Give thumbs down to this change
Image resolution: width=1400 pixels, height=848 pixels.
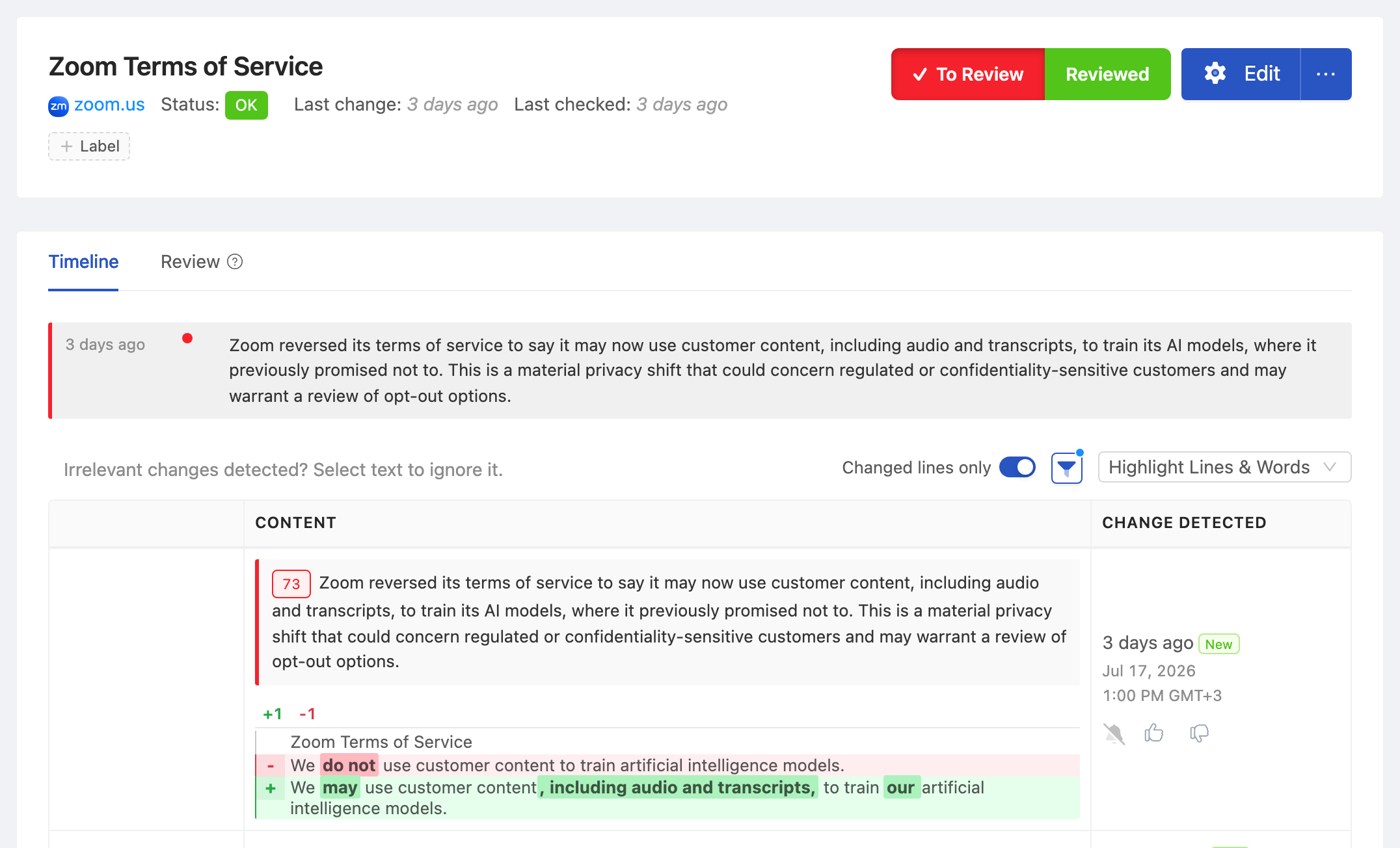coord(1199,734)
